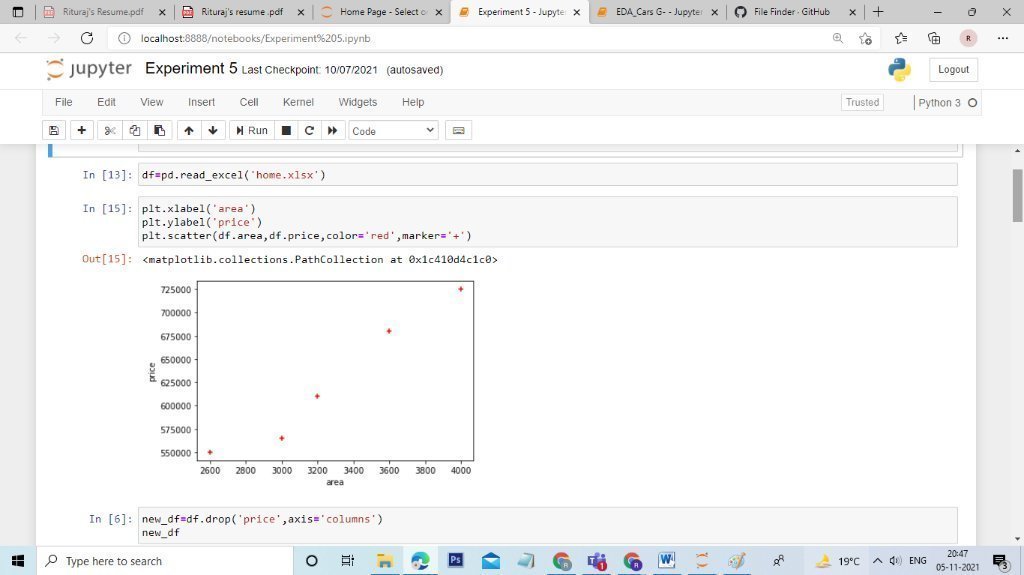Run the selected cell
Viewport: 1024px width, 575px height.
[x=251, y=131]
